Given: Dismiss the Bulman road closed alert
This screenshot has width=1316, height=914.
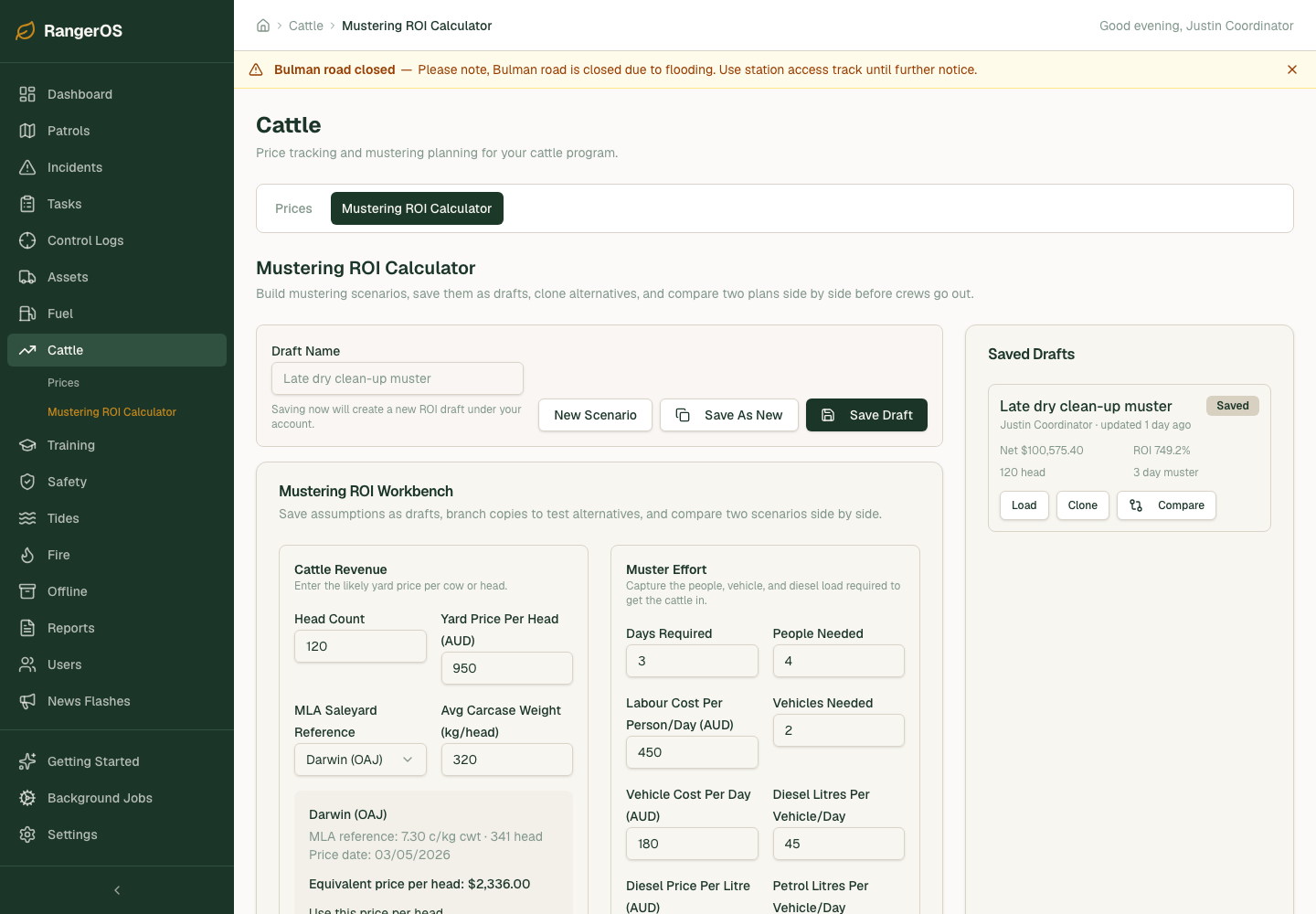Looking at the screenshot, I should (x=1292, y=69).
